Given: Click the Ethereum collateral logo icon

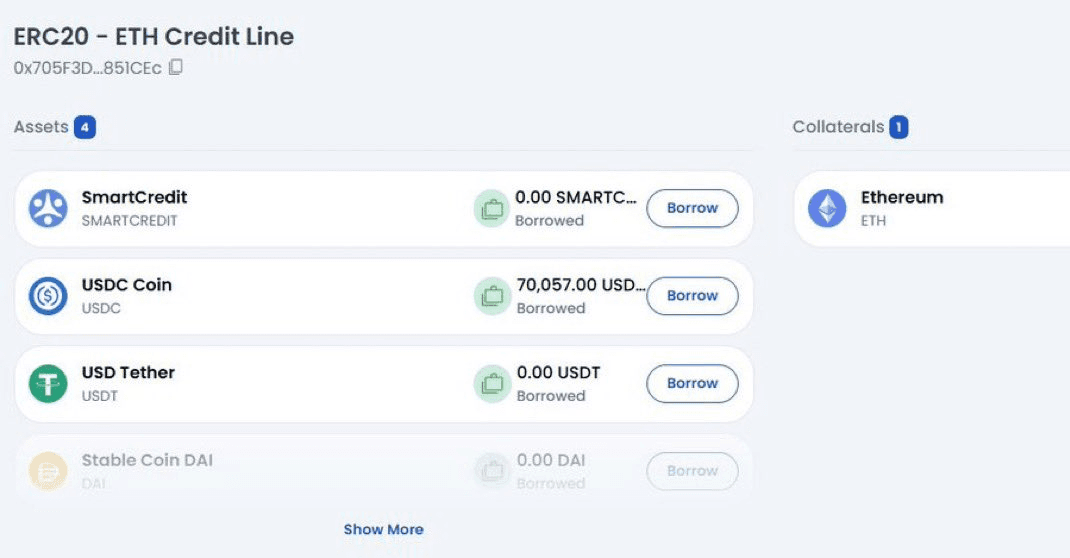Looking at the screenshot, I should click(827, 208).
